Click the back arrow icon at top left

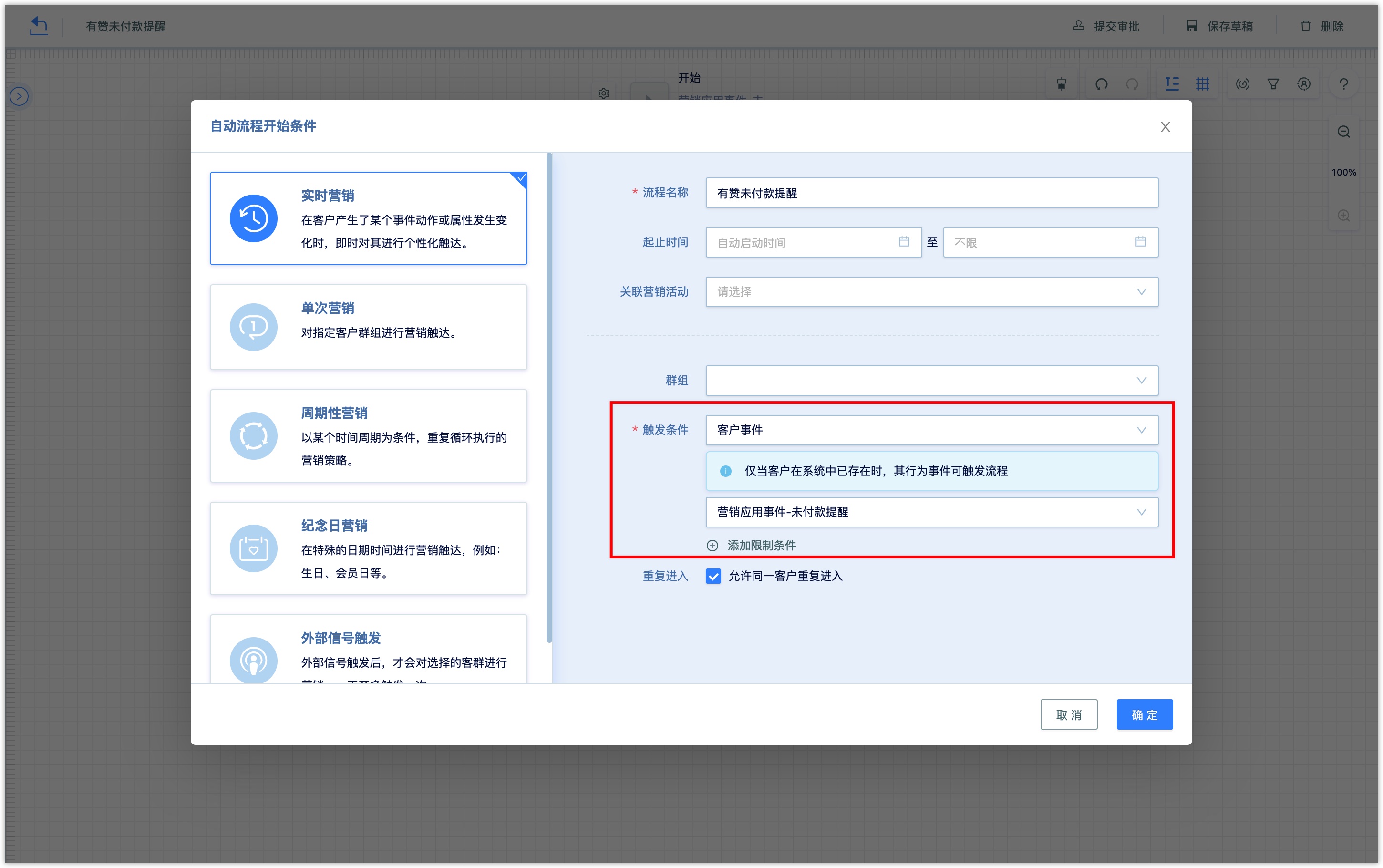pyautogui.click(x=39, y=26)
